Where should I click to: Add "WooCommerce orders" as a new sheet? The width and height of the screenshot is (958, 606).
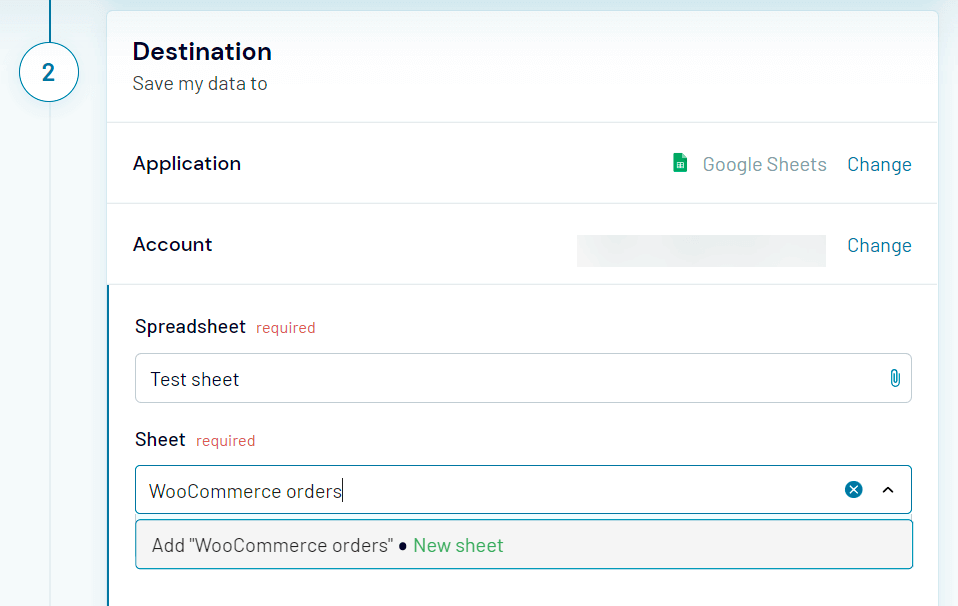pos(524,544)
